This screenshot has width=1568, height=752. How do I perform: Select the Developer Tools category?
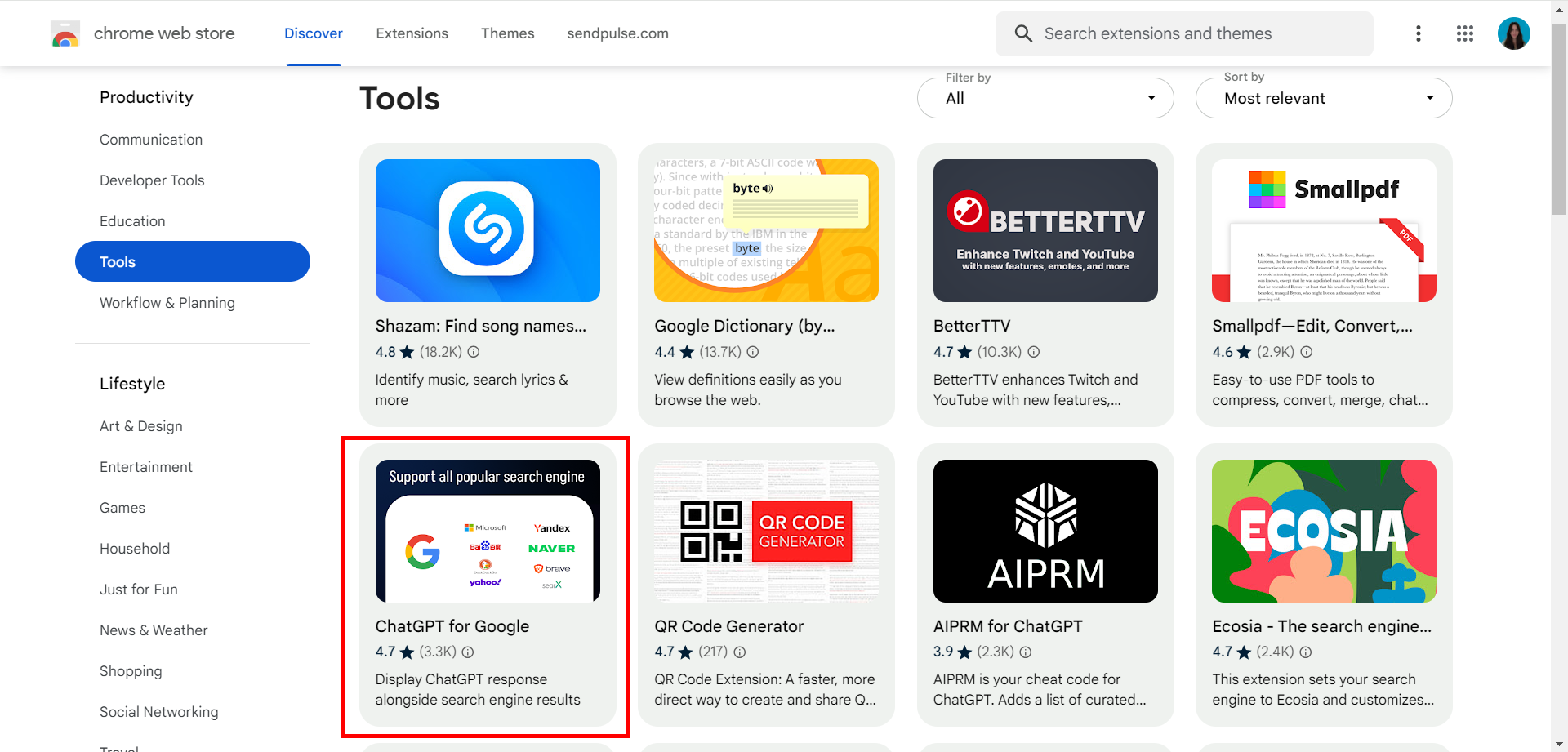152,180
